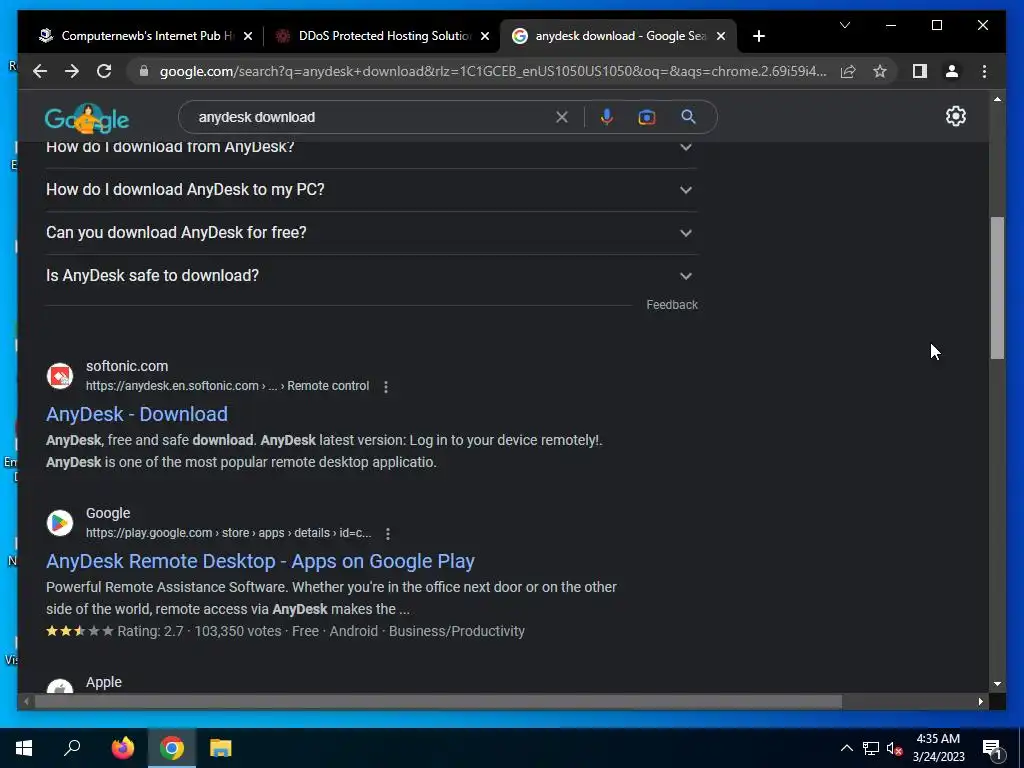
Task: Go to Google homepage via logo
Action: 87,119
